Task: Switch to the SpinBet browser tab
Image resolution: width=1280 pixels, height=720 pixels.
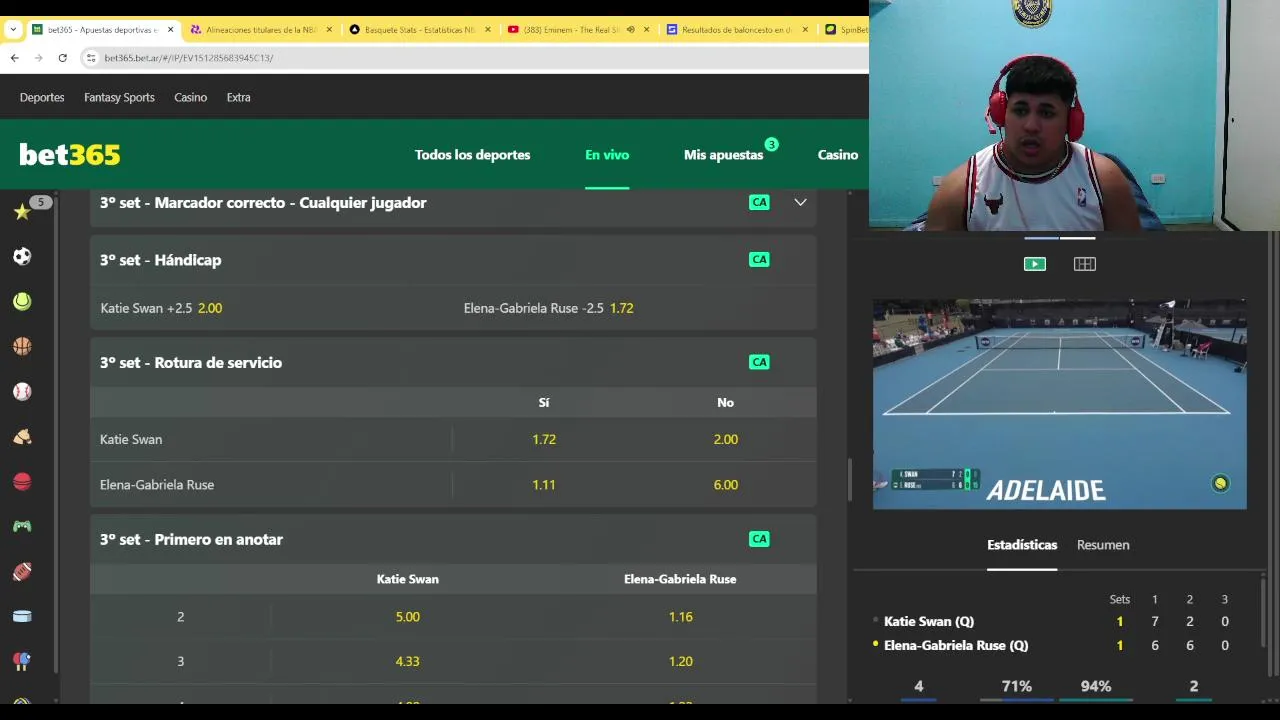Action: click(x=846, y=30)
